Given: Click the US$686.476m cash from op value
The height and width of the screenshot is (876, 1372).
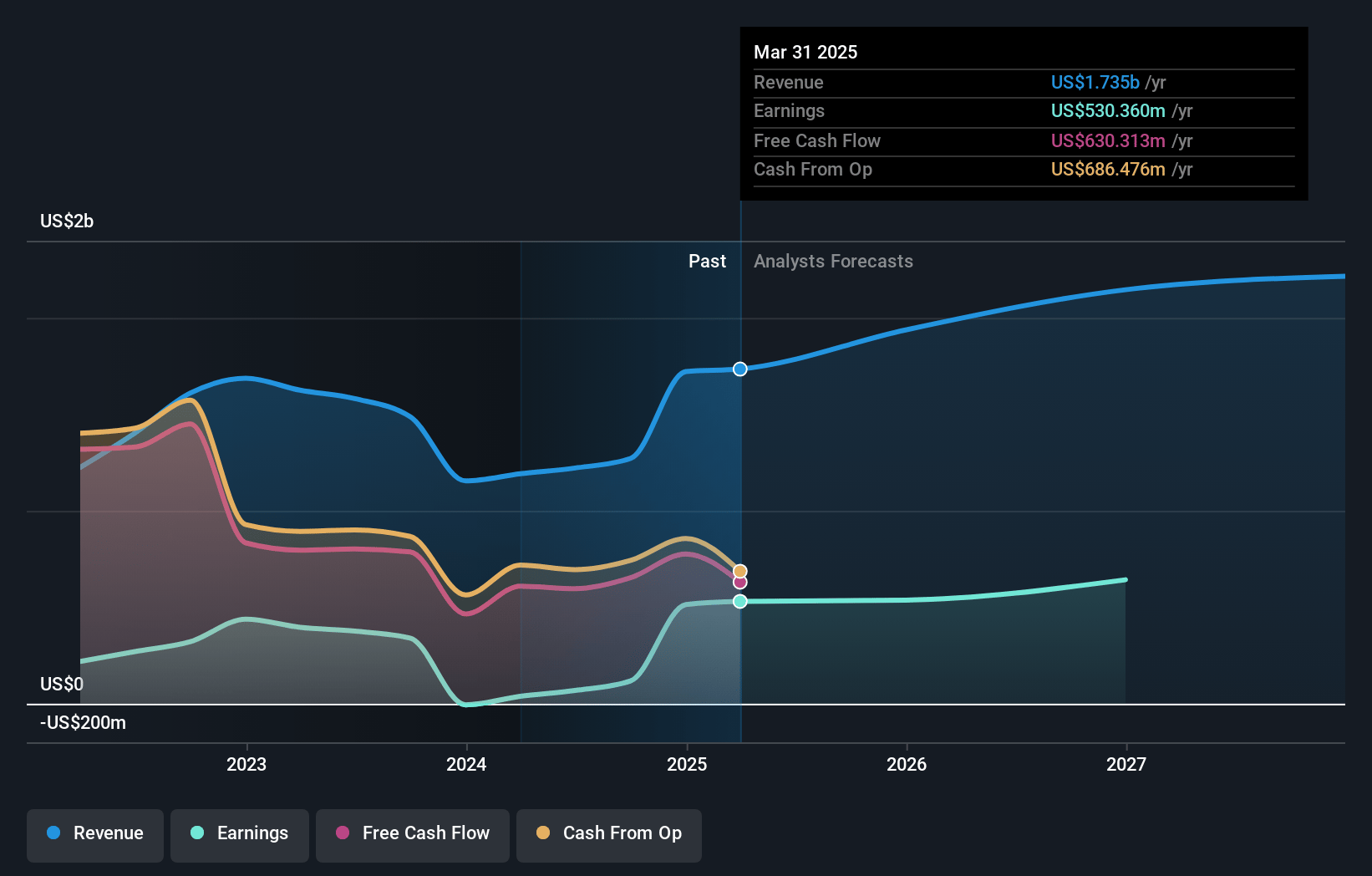Looking at the screenshot, I should [x=1108, y=169].
